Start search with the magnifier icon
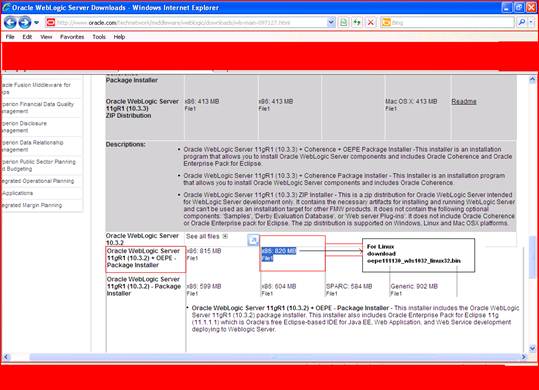 [x=521, y=23]
